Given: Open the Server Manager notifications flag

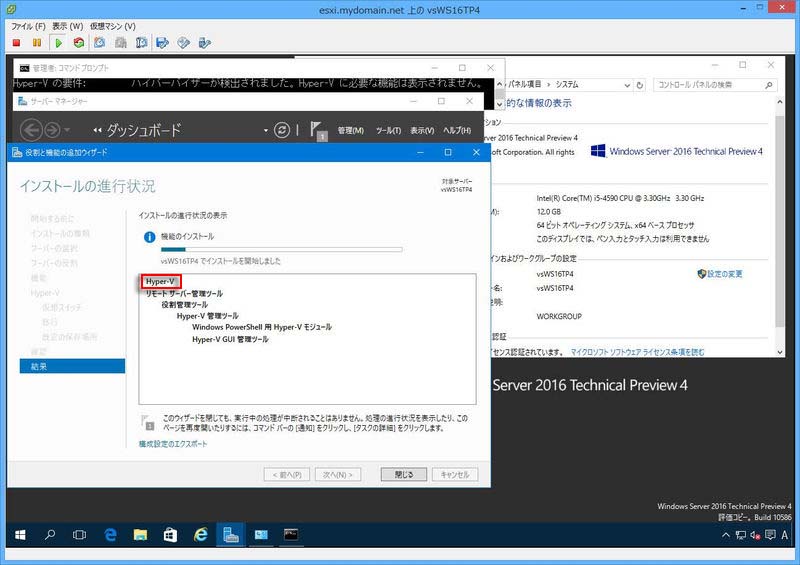Looking at the screenshot, I should (318, 131).
